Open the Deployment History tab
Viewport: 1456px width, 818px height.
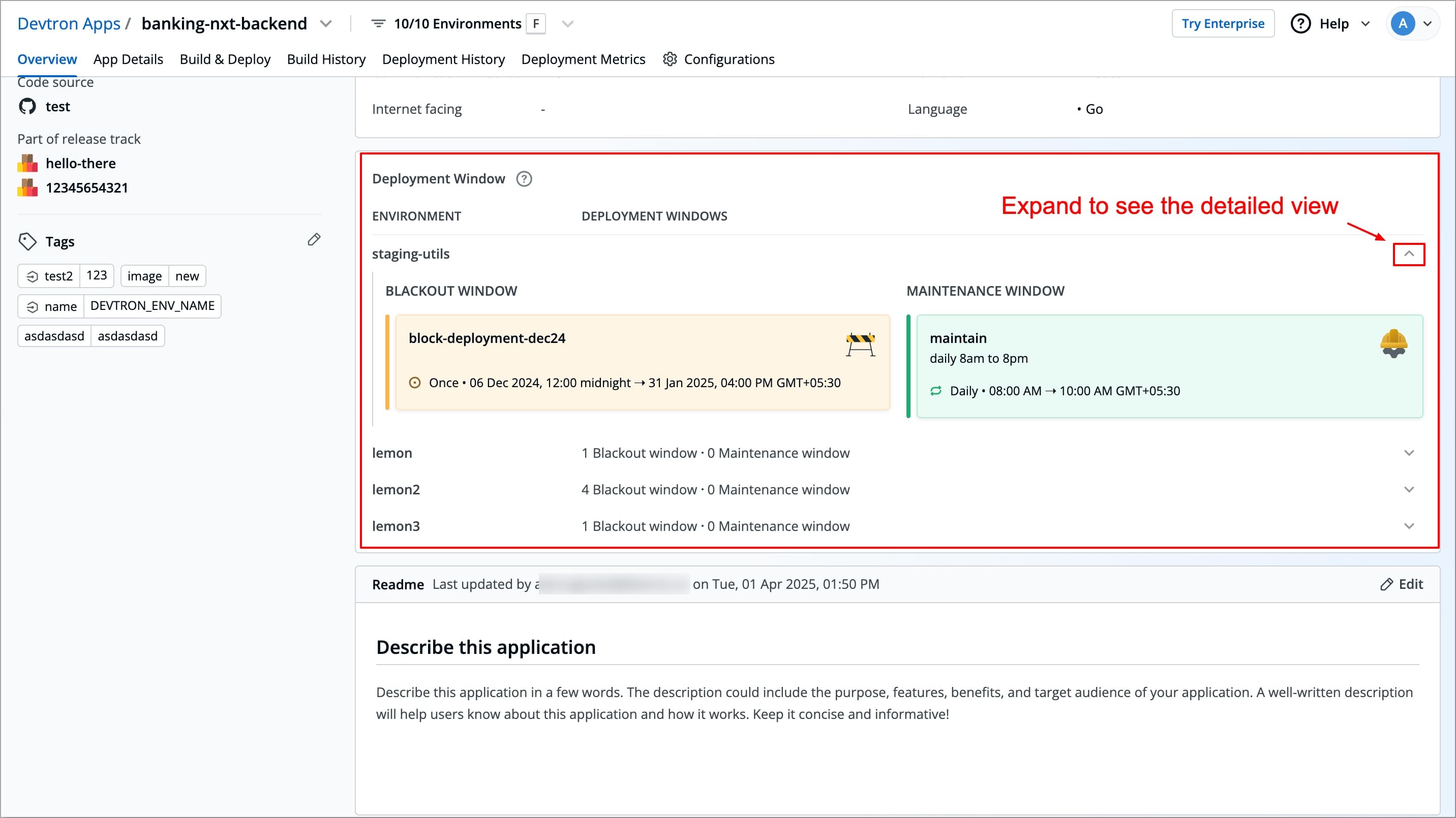coord(443,59)
